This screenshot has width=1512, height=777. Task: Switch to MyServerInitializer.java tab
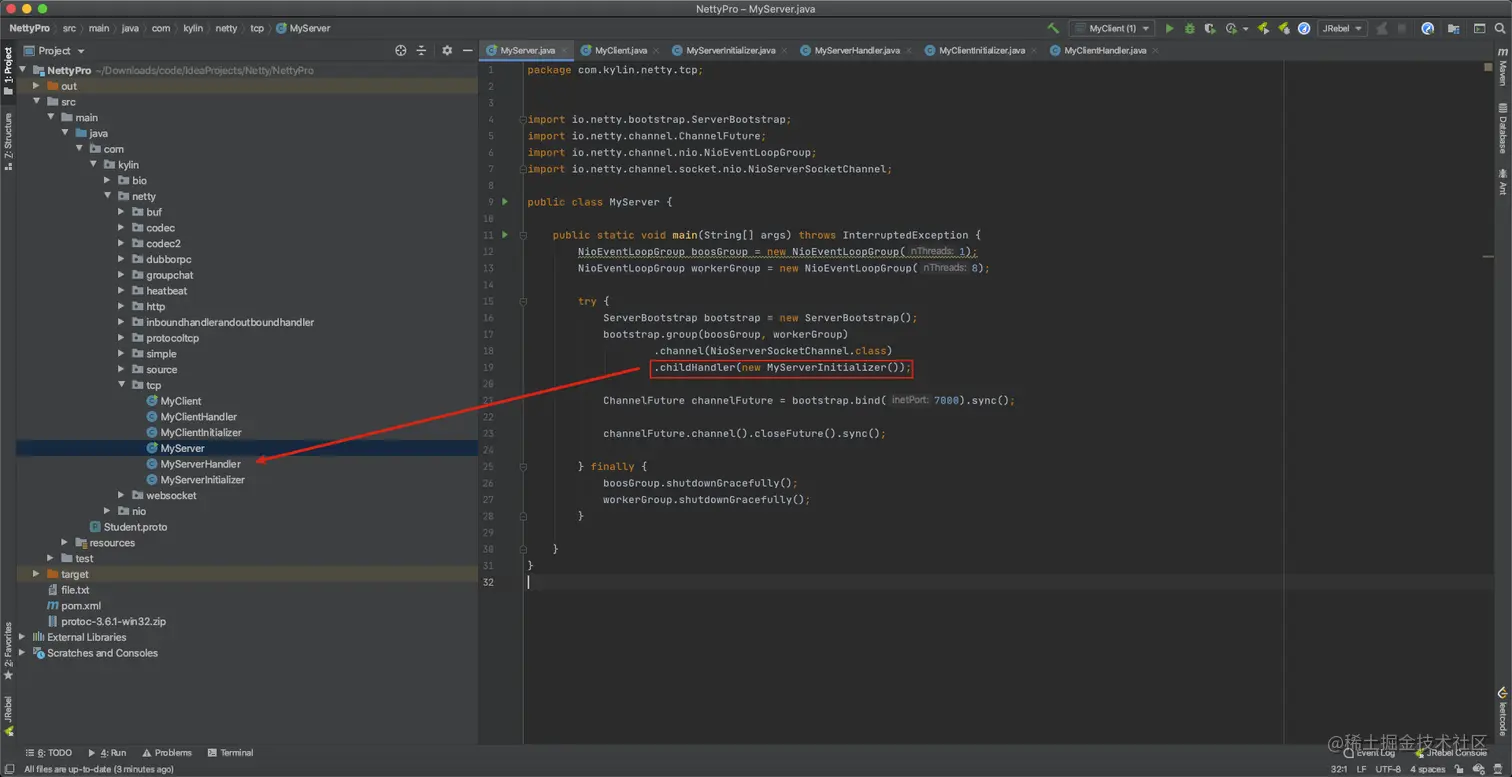point(730,50)
